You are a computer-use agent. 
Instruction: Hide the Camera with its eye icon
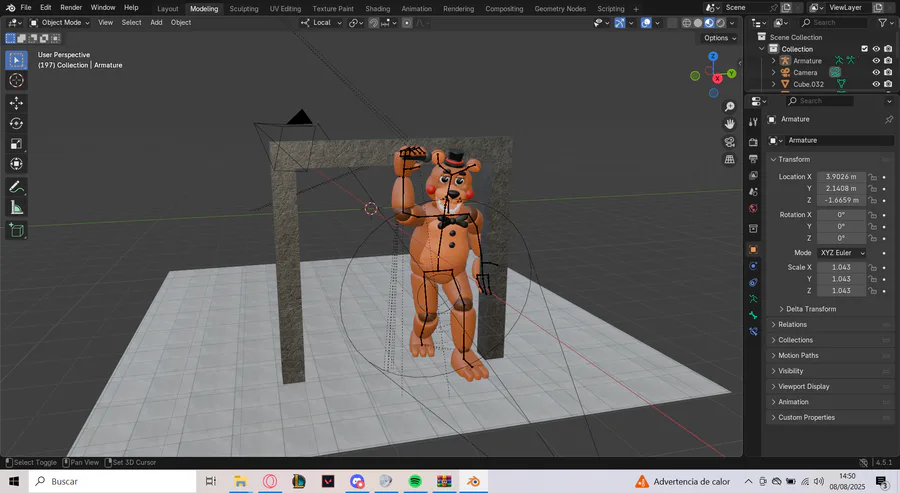click(876, 72)
